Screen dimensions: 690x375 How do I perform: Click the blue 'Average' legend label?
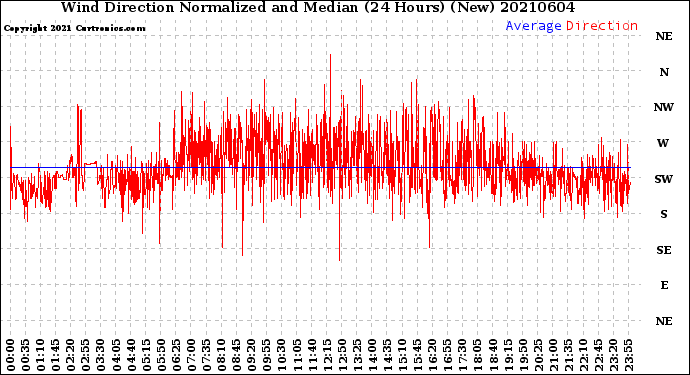click(x=533, y=26)
